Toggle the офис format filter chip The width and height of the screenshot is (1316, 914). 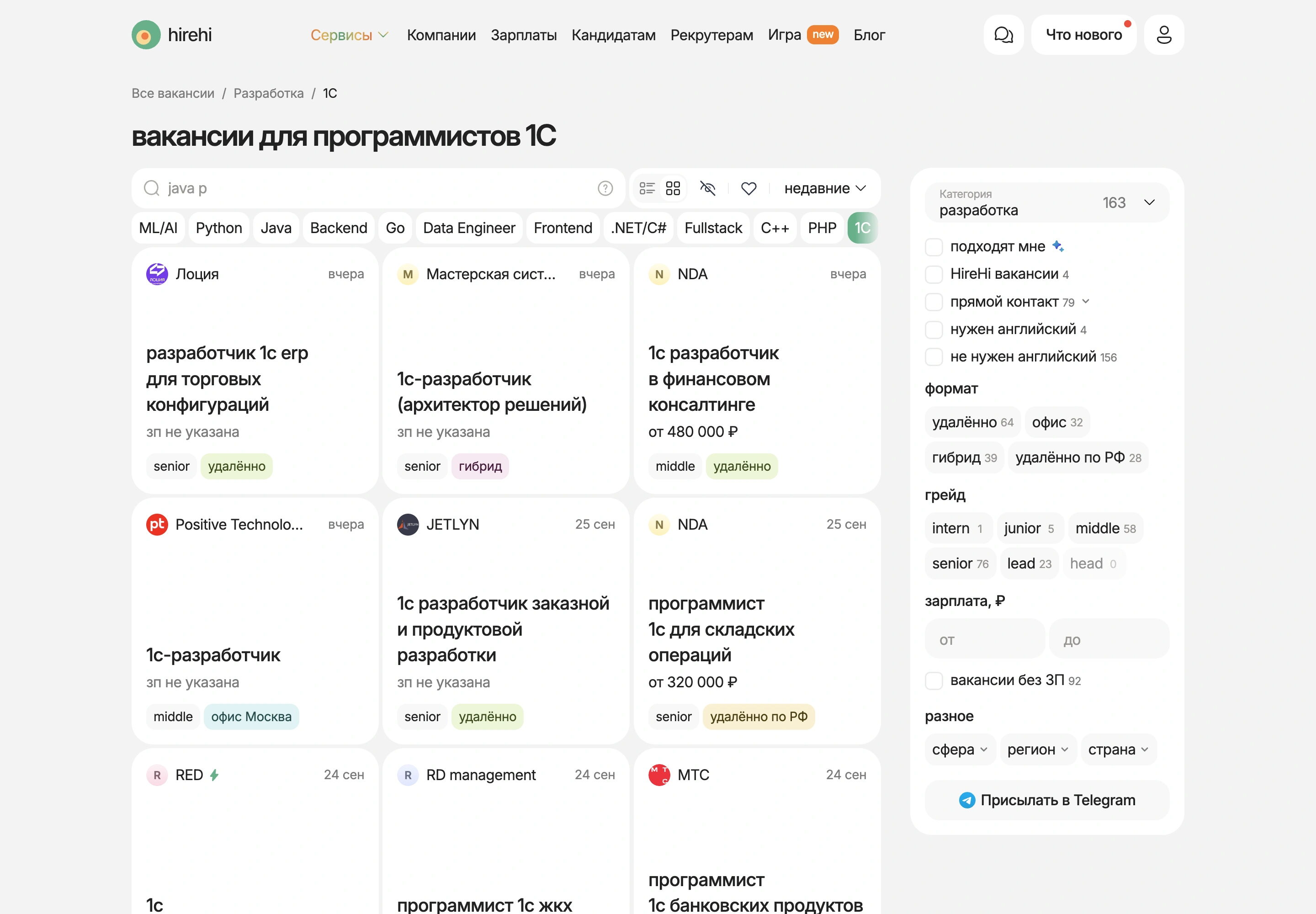tap(1057, 422)
